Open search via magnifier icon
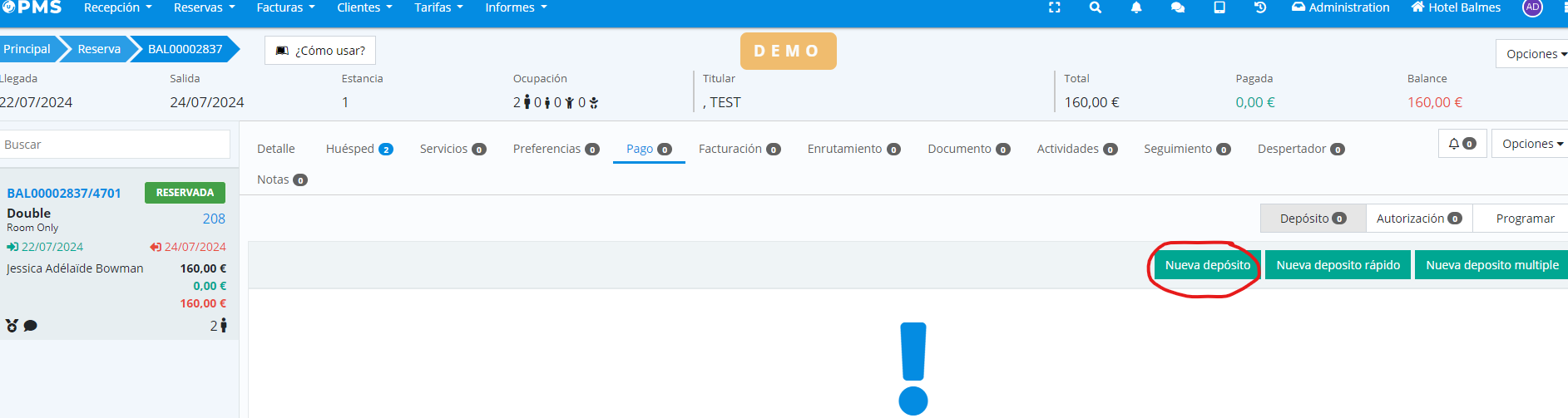Image resolution: width=1568 pixels, height=418 pixels. [x=1096, y=7]
